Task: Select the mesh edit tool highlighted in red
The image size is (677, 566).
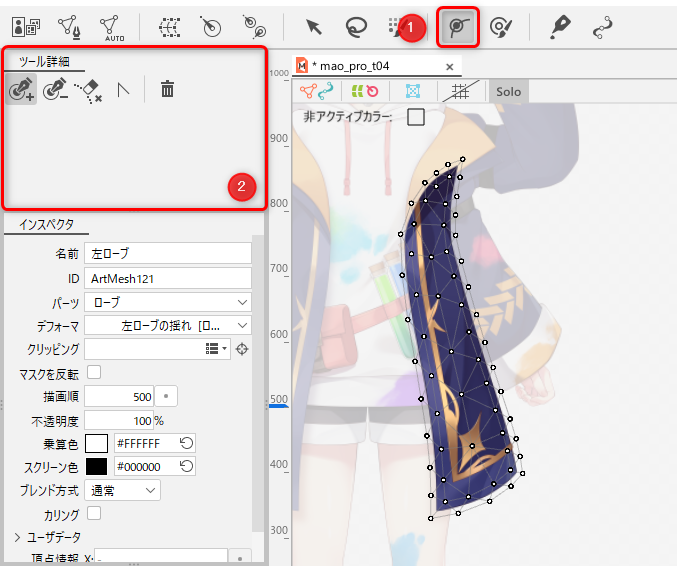Action: pyautogui.click(x=459, y=26)
